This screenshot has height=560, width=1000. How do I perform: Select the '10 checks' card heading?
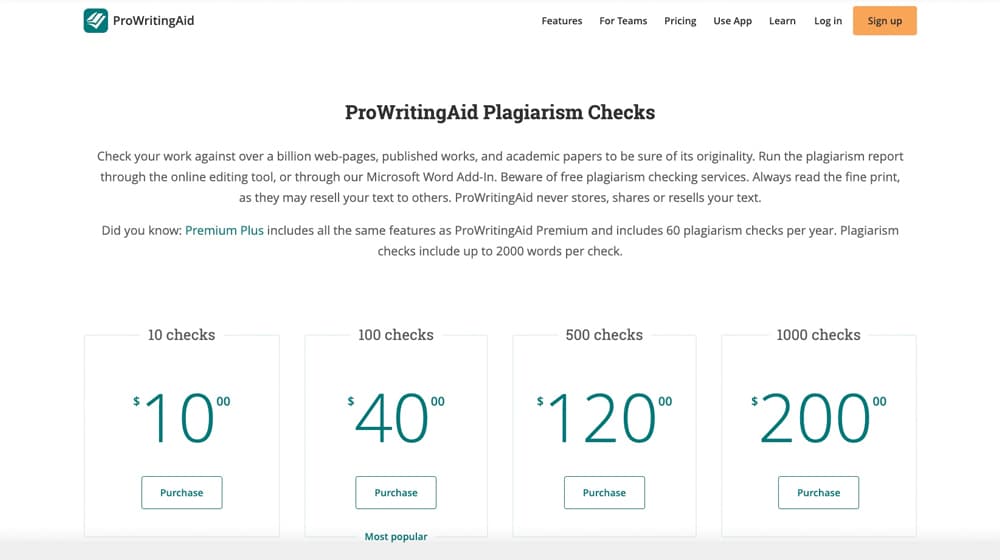(x=182, y=335)
